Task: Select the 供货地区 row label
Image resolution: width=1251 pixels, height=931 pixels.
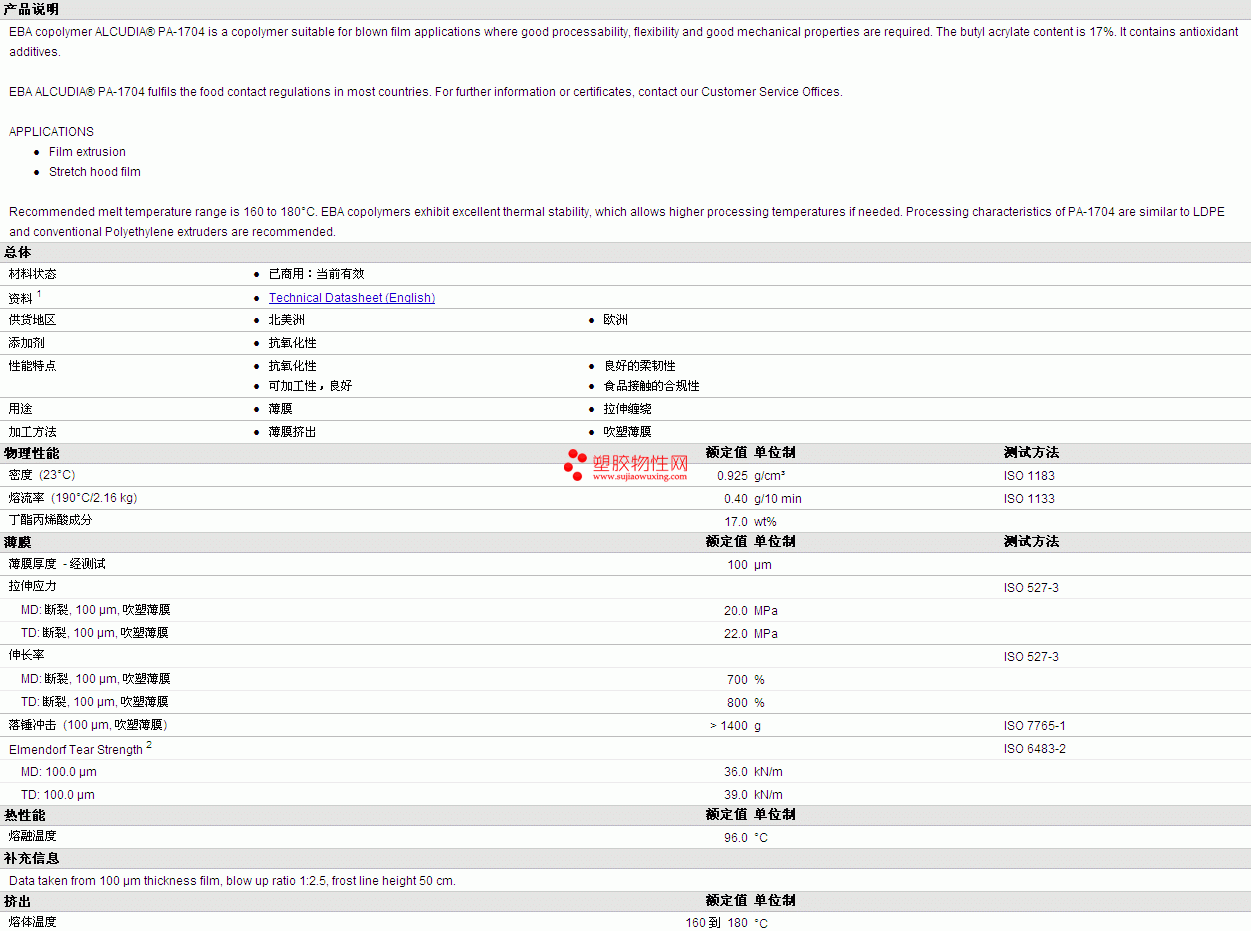Action: pyautogui.click(x=33, y=320)
